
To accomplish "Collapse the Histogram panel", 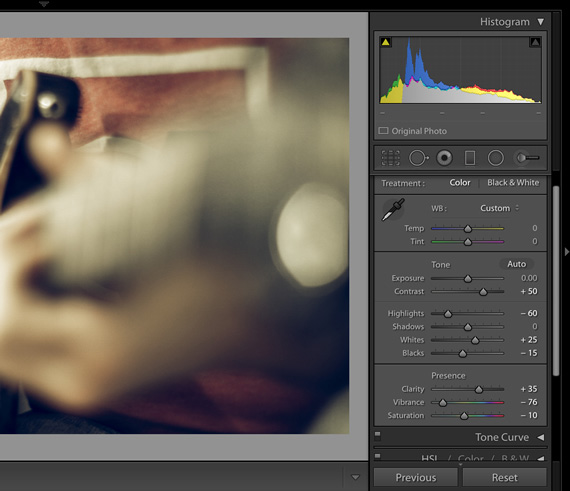I will (541, 22).
